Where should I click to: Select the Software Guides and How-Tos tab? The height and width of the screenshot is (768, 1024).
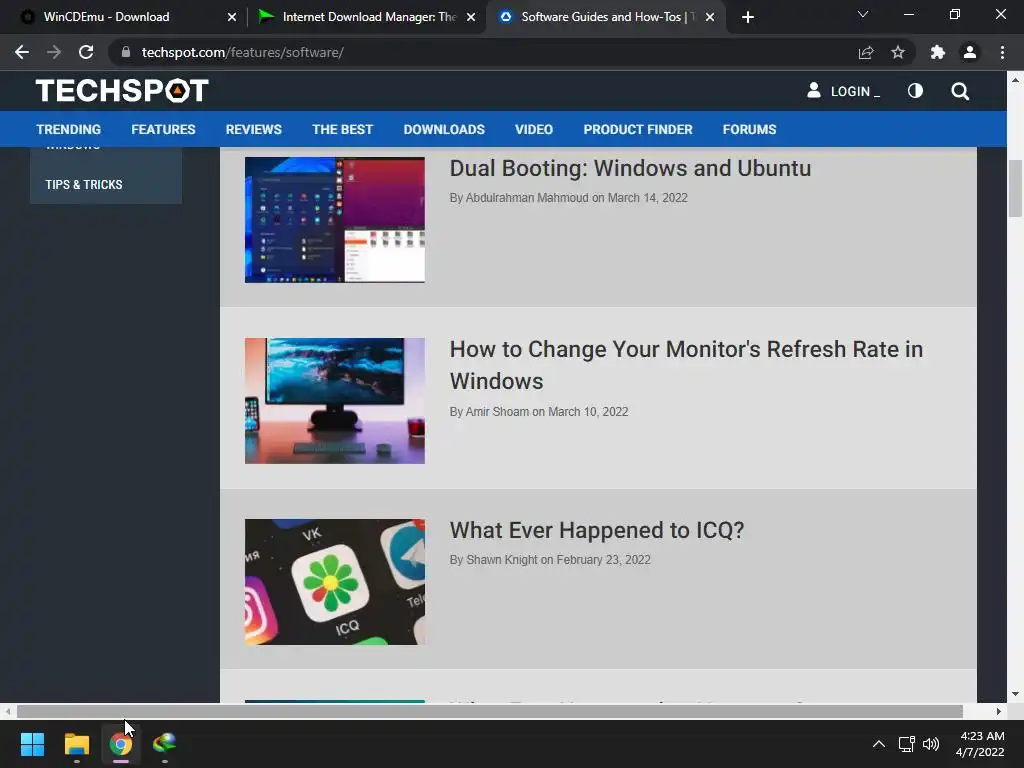click(x=604, y=17)
